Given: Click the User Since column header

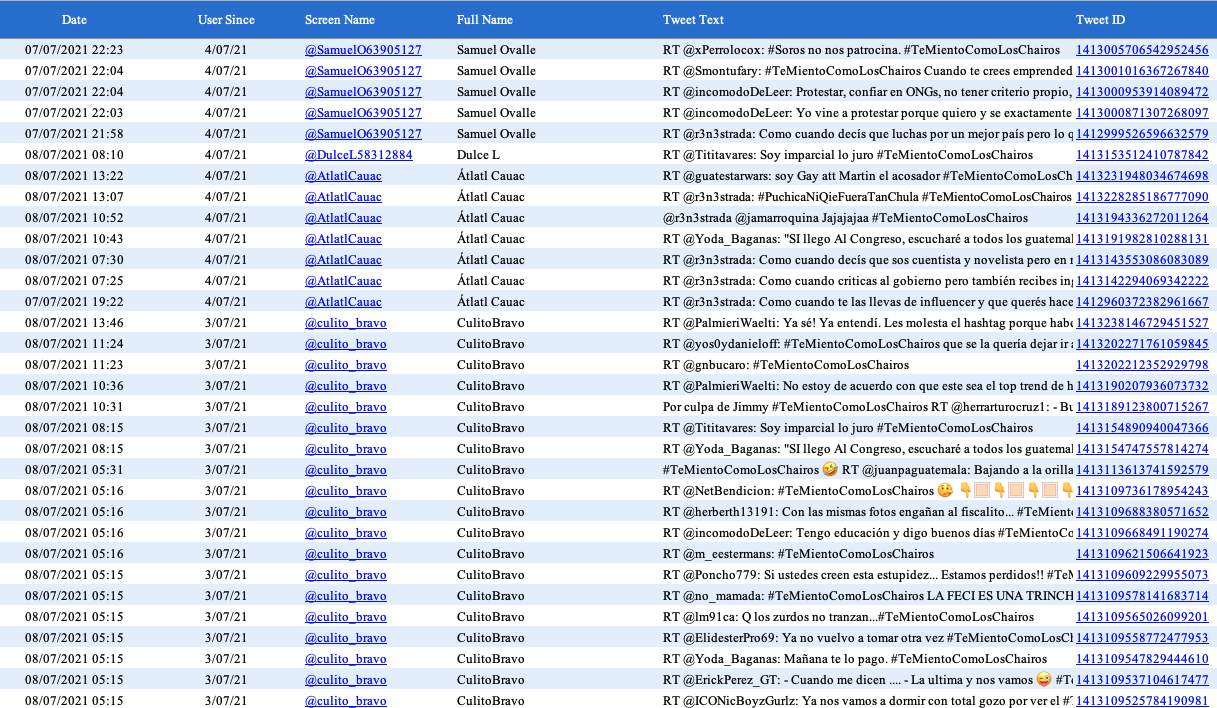Looking at the screenshot, I should point(226,20).
